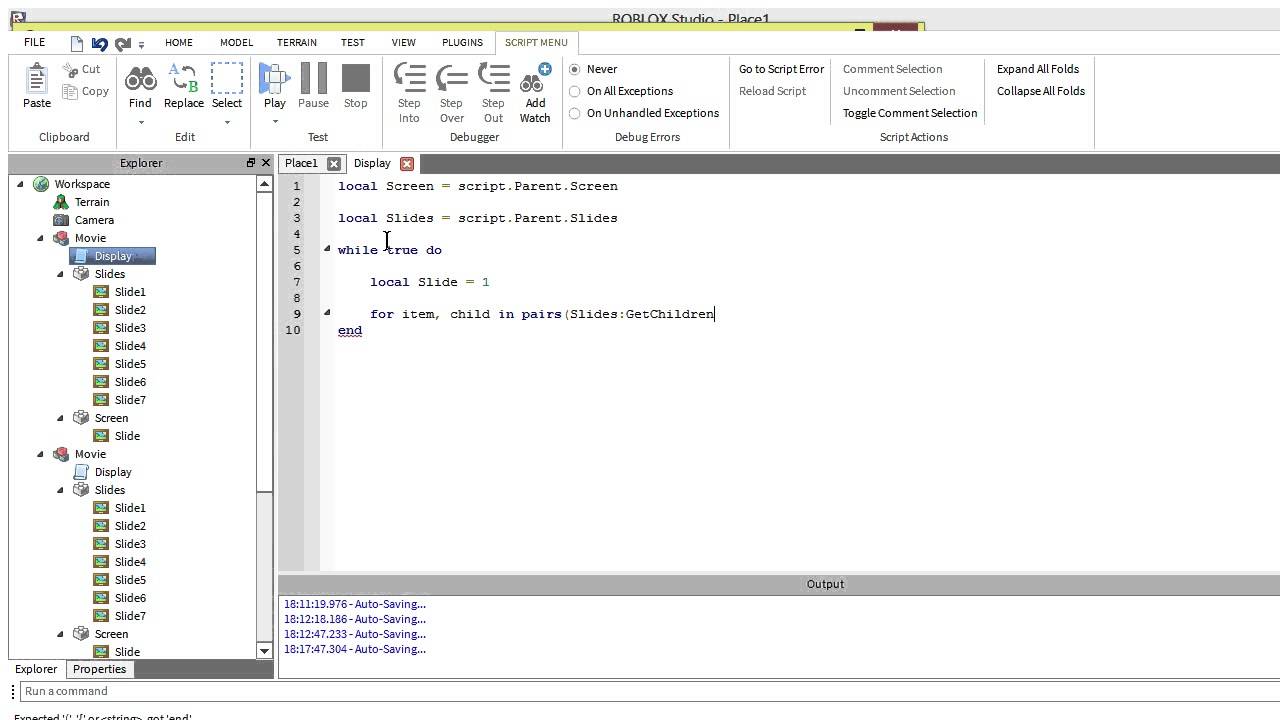Open the Play dropdown arrow
Viewport: 1280px width, 720px height.
[x=274, y=122]
